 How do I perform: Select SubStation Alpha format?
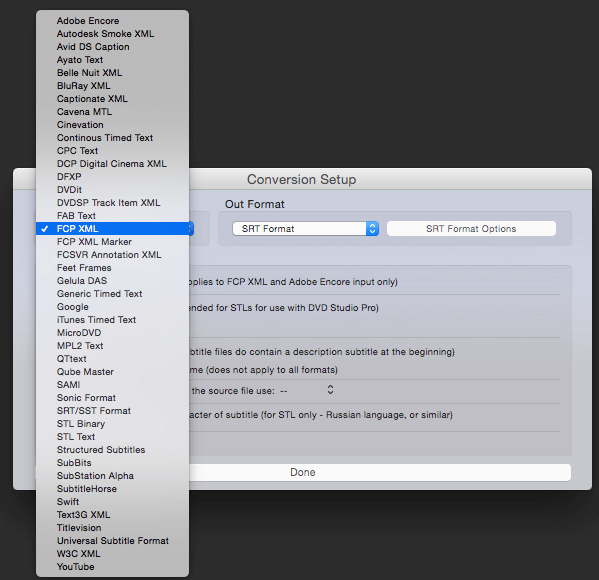tap(112, 475)
